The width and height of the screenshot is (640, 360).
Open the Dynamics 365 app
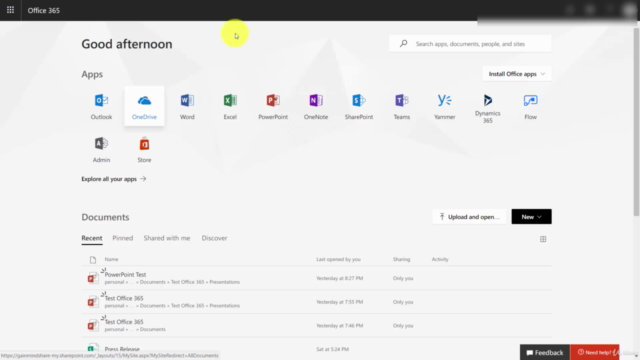click(x=487, y=108)
